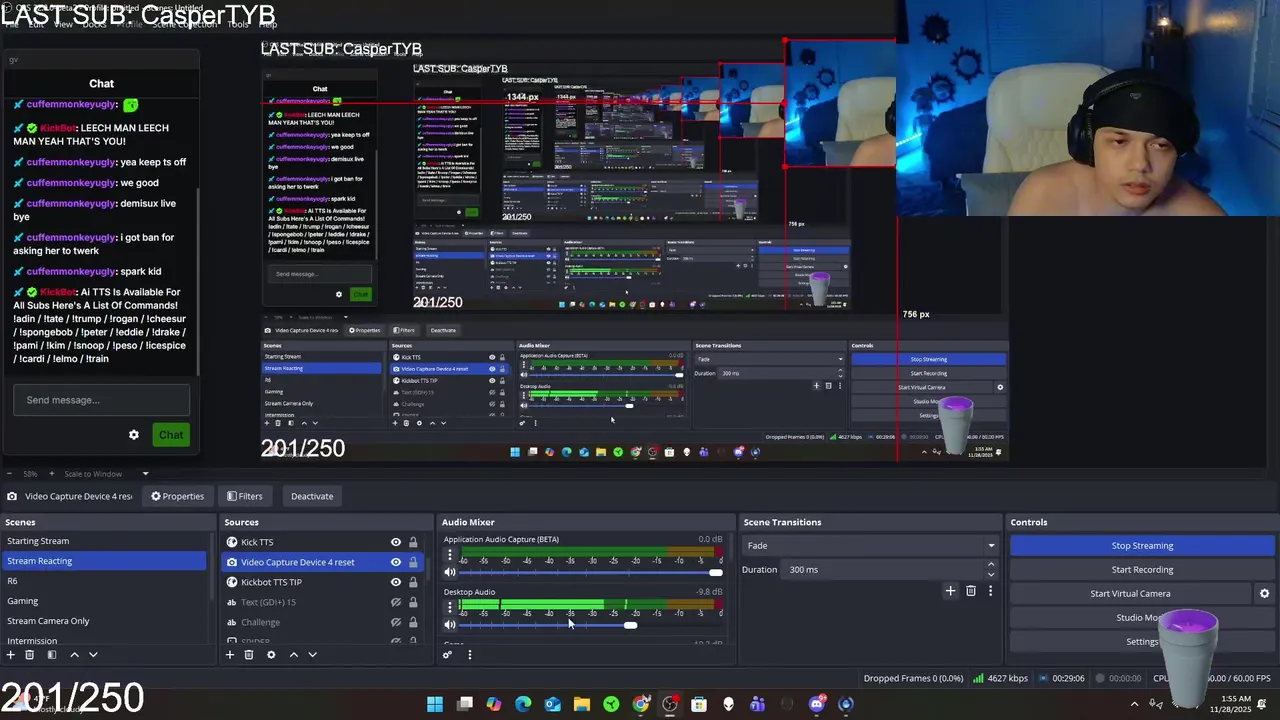This screenshot has width=1280, height=720.
Task: Hide the Kick TTS source
Action: coord(396,542)
